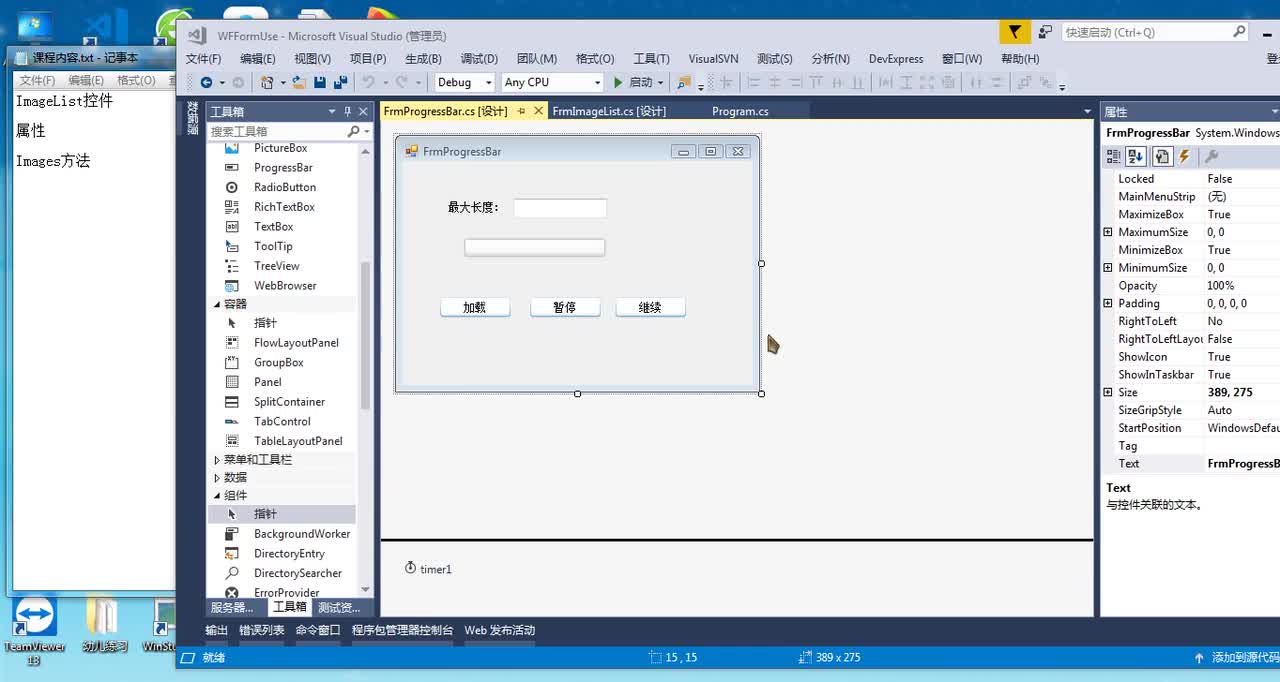Select TabControl in toolbox
This screenshot has width=1280, height=682.
pyautogui.click(x=281, y=421)
